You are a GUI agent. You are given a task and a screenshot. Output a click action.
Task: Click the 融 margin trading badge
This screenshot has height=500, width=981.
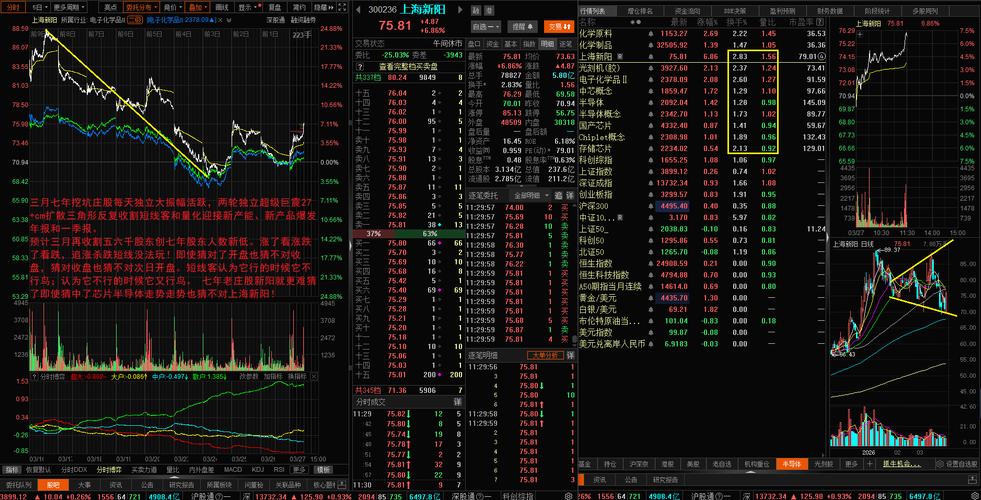475,11
